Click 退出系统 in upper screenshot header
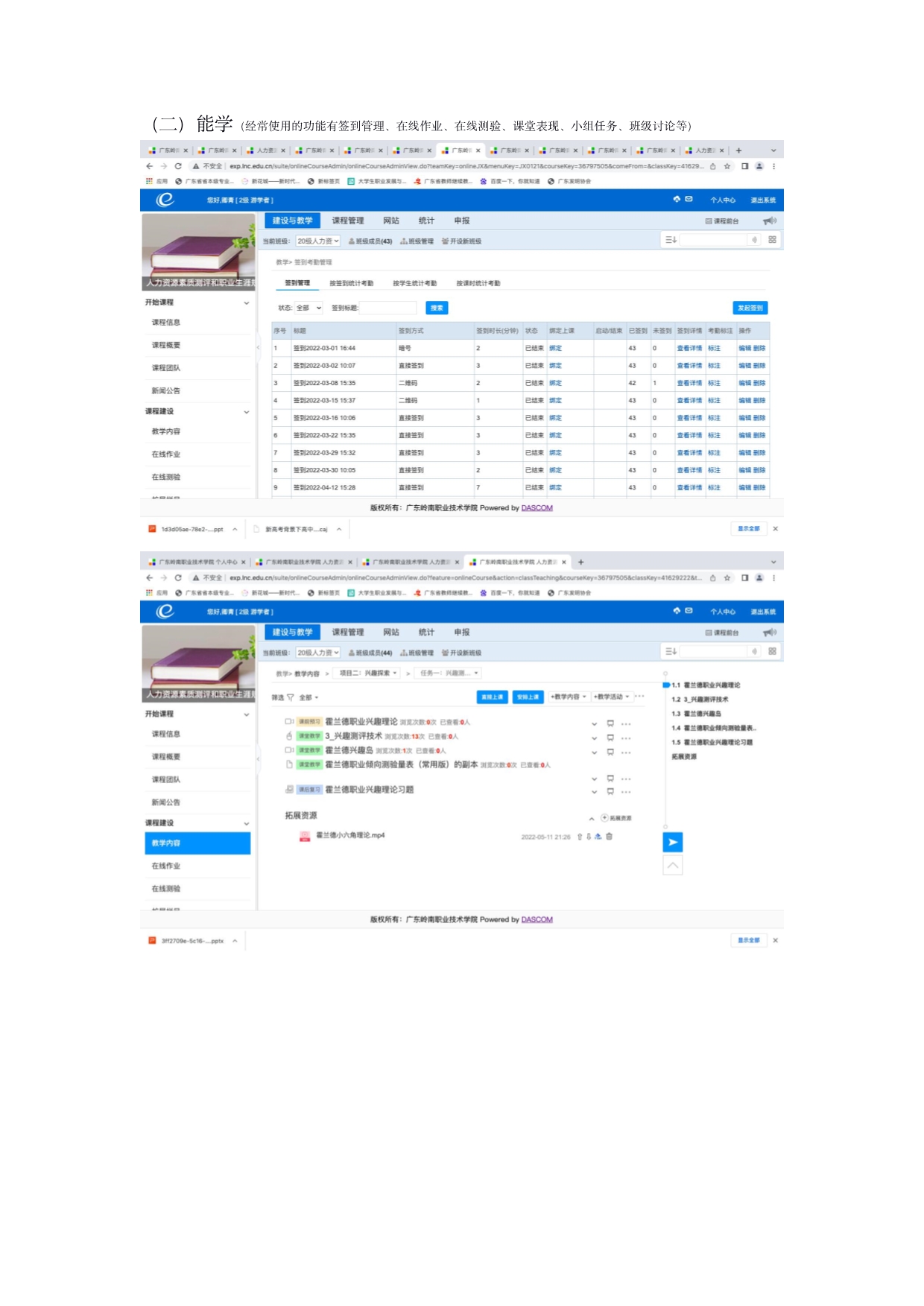Image resolution: width=924 pixels, height=1306 pixels. [763, 200]
